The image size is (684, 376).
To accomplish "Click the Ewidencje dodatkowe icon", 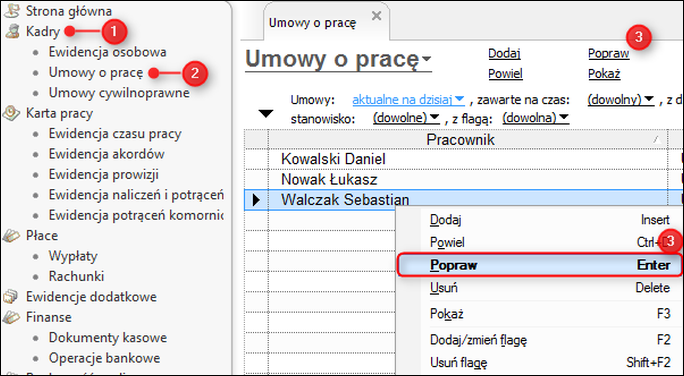I will [11, 297].
